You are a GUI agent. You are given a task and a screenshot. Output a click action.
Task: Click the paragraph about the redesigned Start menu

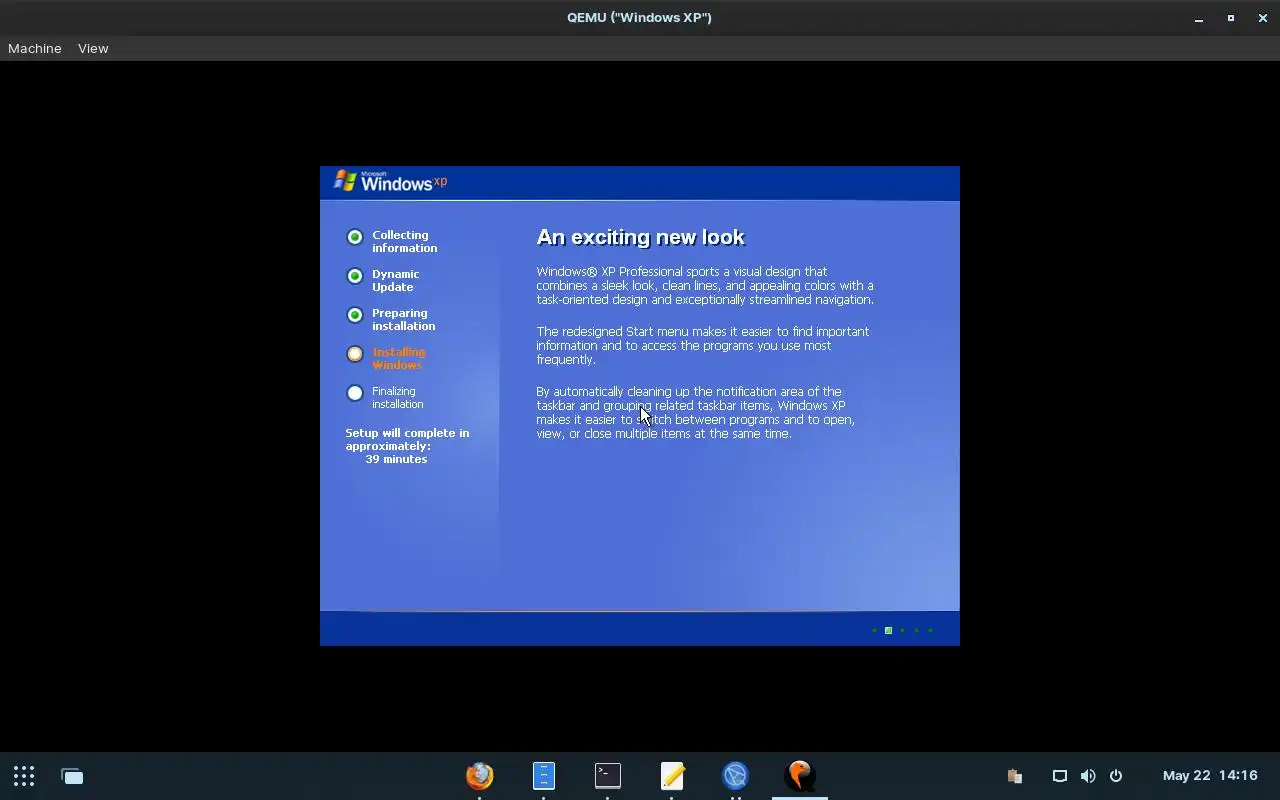[x=703, y=345]
